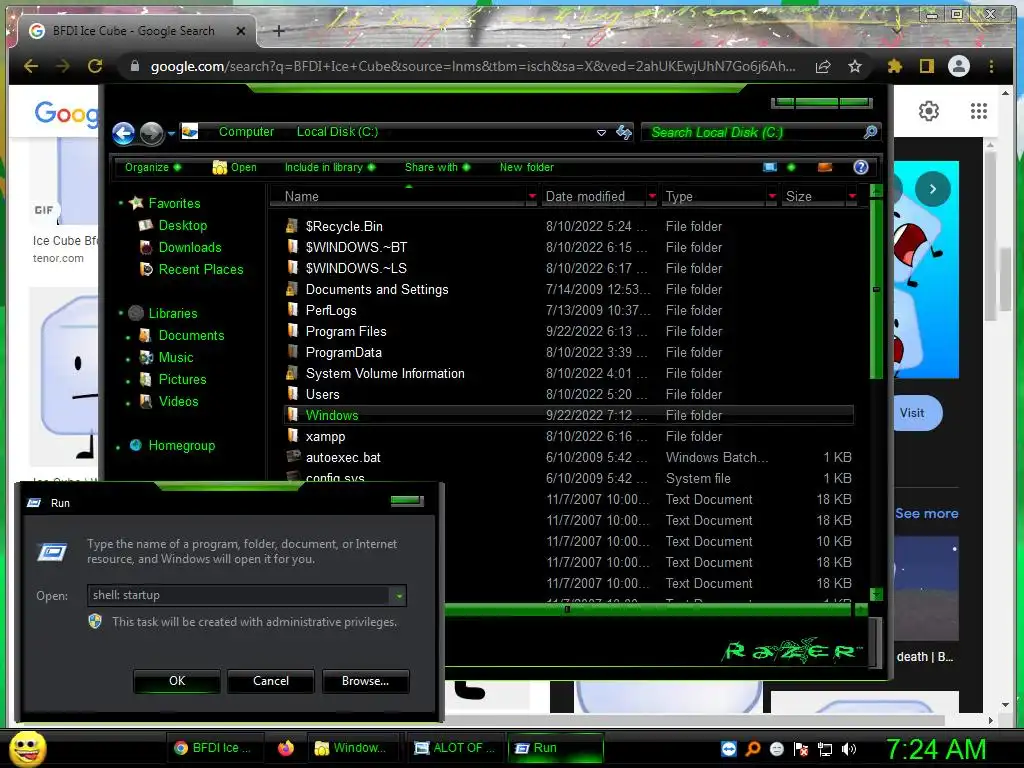Image resolution: width=1024 pixels, height=768 pixels.
Task: Collapse the Favorites tree node
Action: [121, 203]
